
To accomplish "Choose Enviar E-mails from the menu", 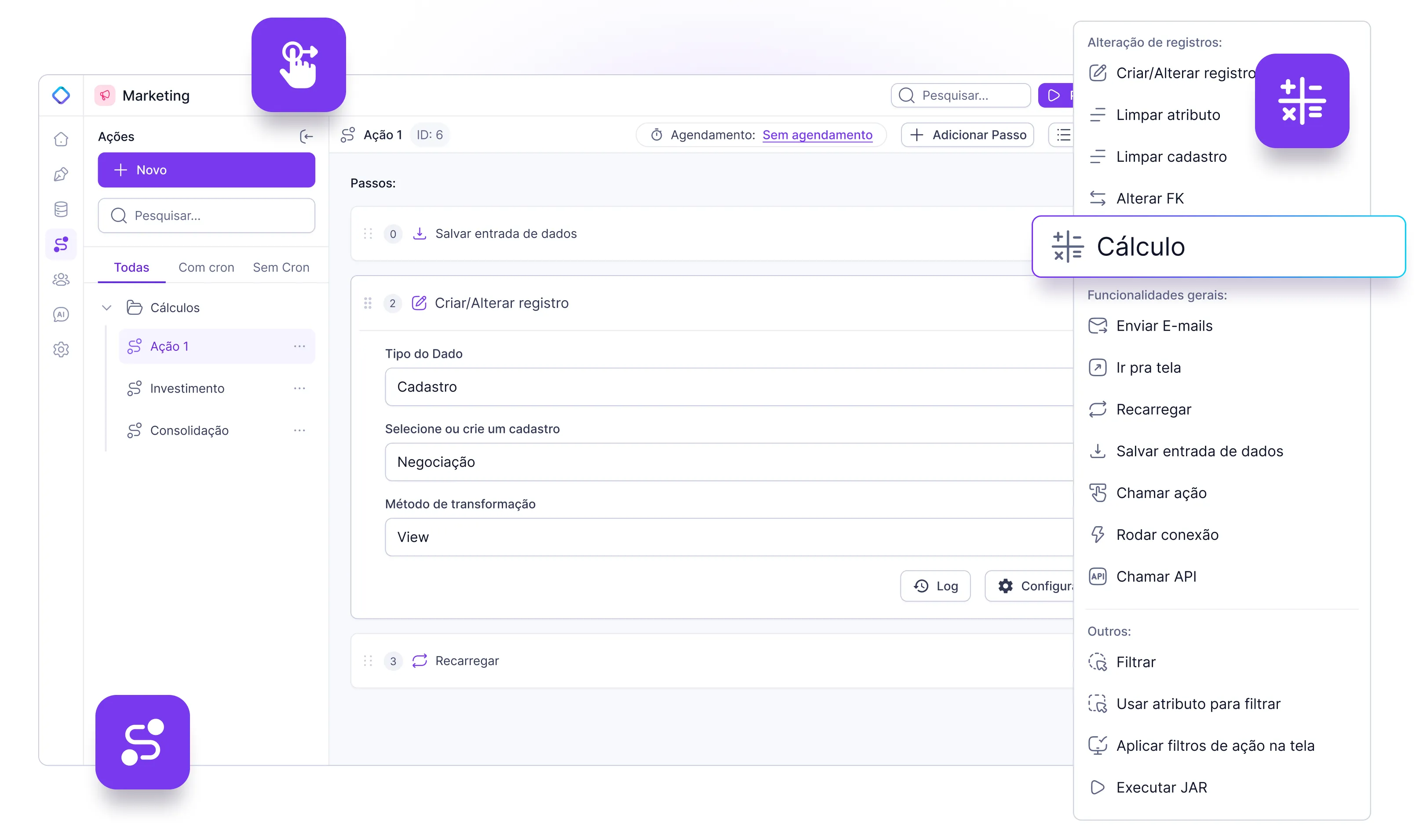I will (1151, 326).
